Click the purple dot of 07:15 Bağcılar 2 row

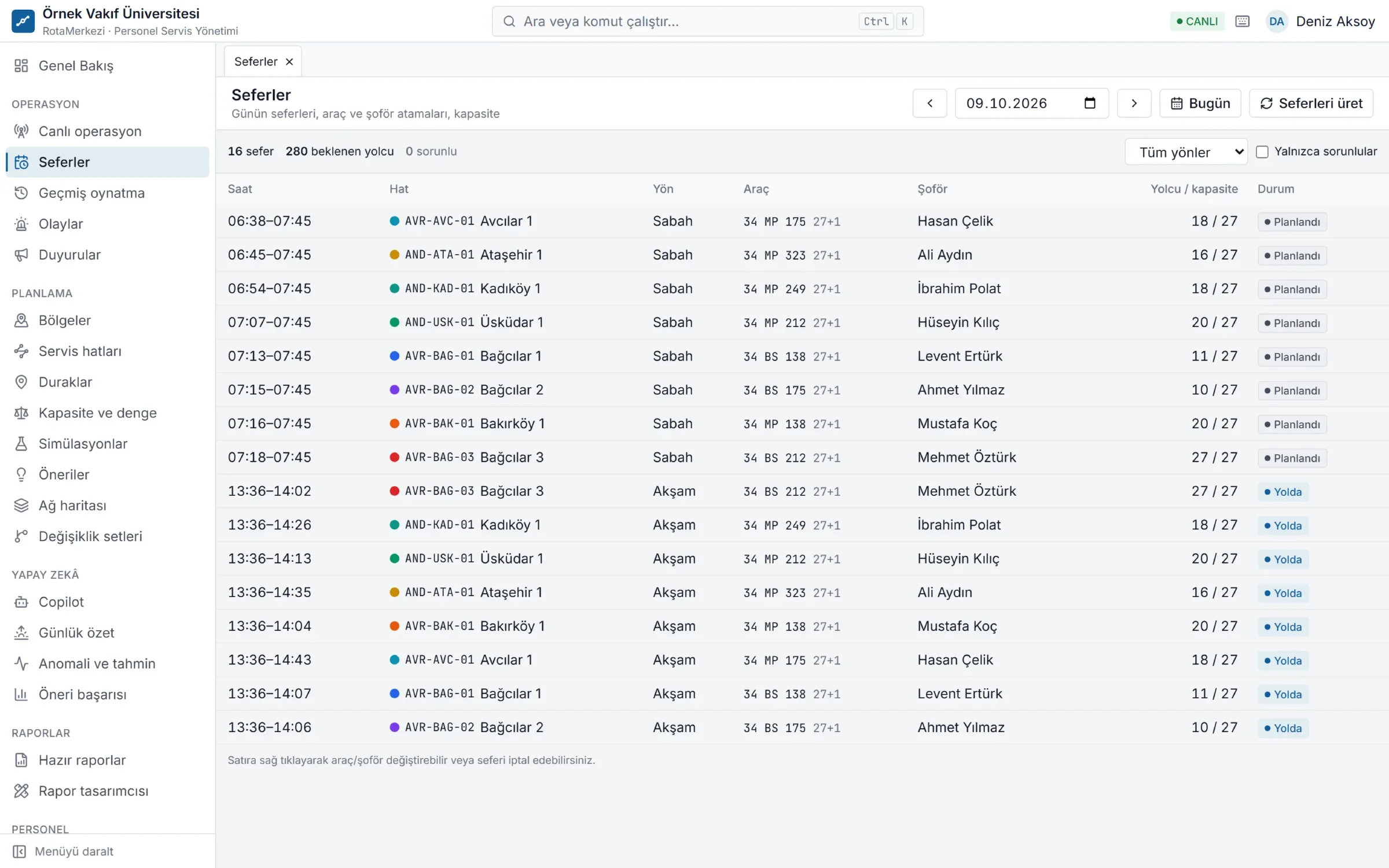394,389
